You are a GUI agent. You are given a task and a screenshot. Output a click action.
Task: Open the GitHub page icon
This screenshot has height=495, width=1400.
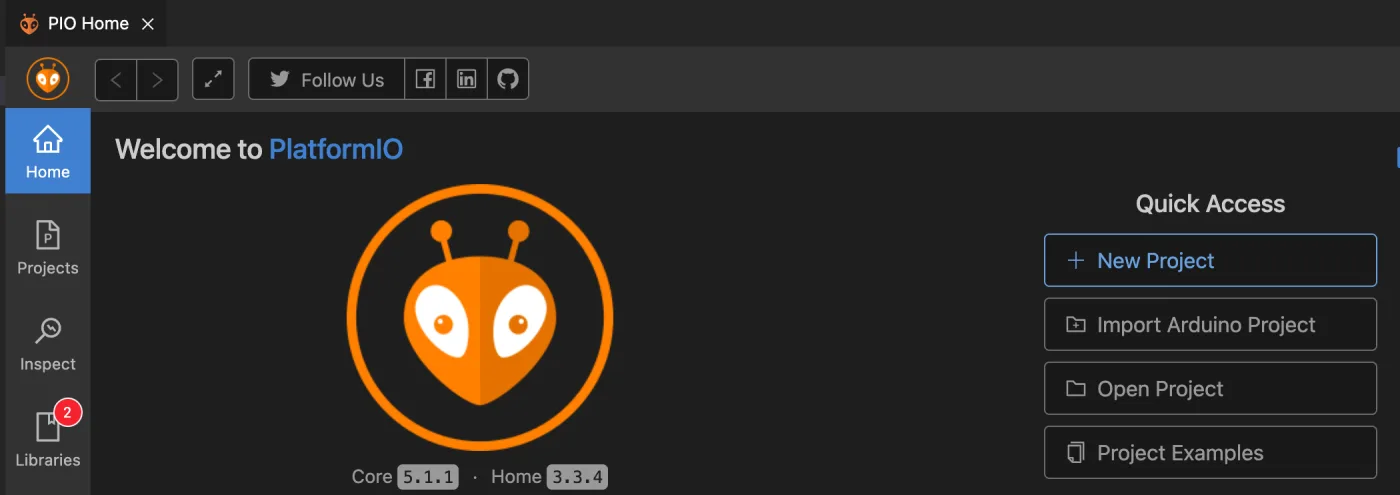[x=508, y=80]
